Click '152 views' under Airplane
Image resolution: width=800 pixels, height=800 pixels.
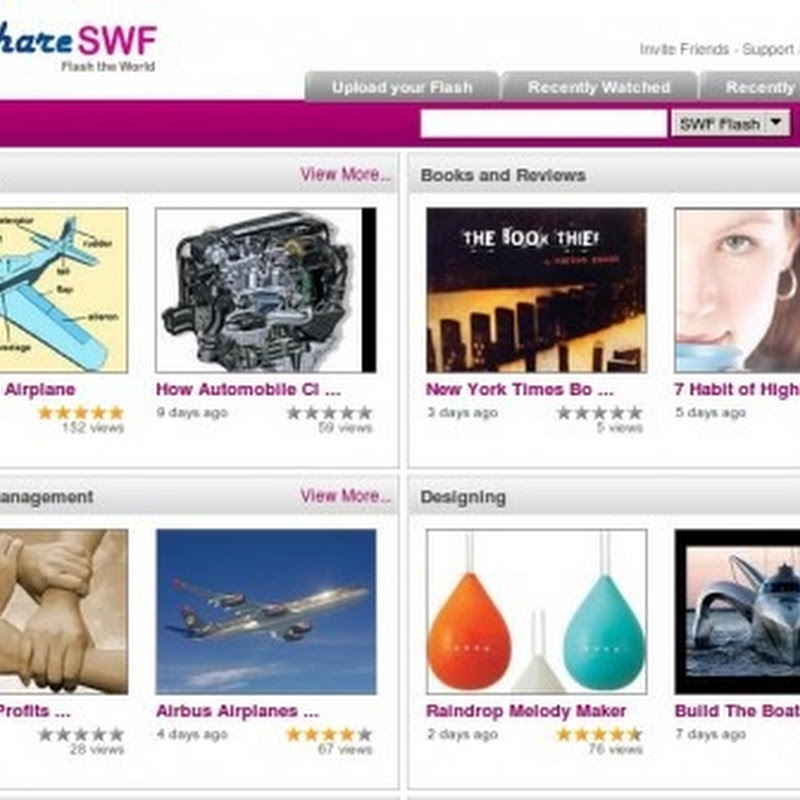[93, 428]
